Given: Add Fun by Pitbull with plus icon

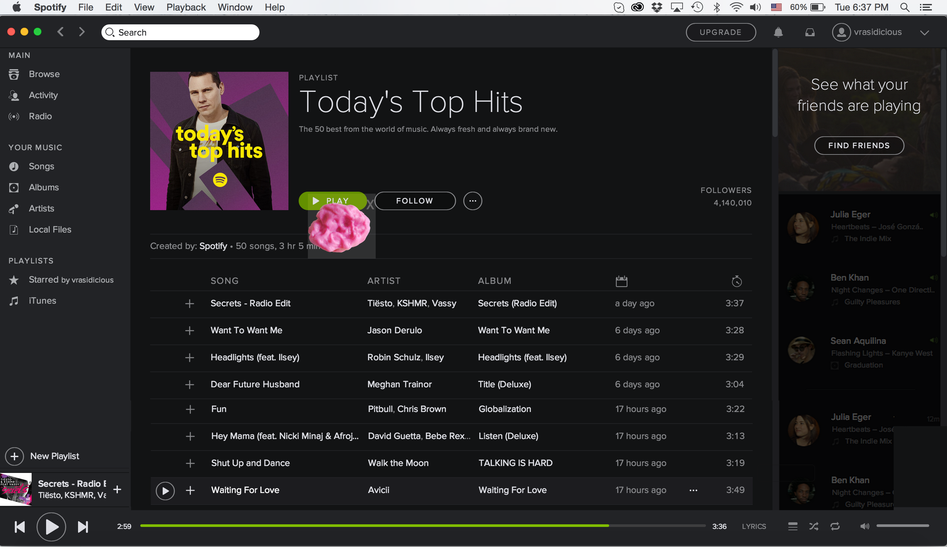Looking at the screenshot, I should (190, 409).
